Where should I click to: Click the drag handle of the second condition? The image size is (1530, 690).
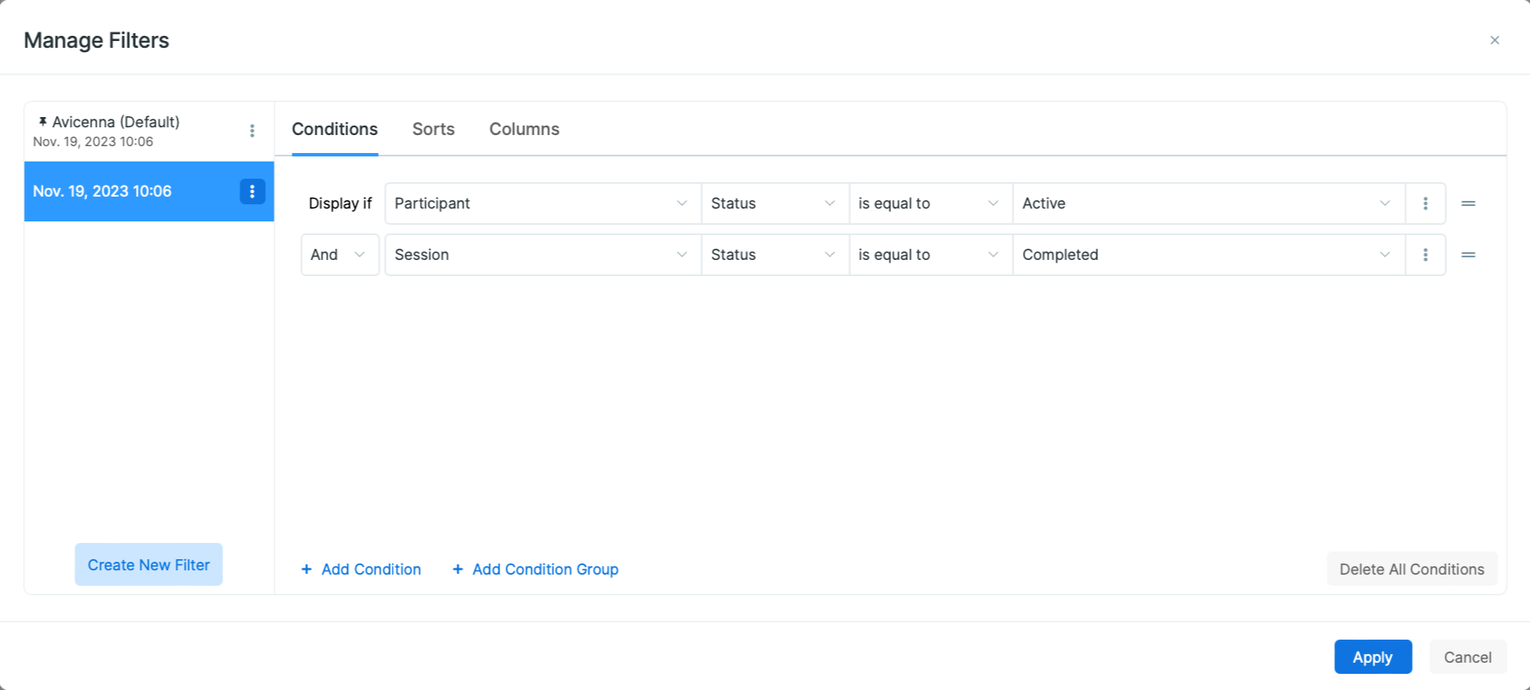tap(1468, 254)
